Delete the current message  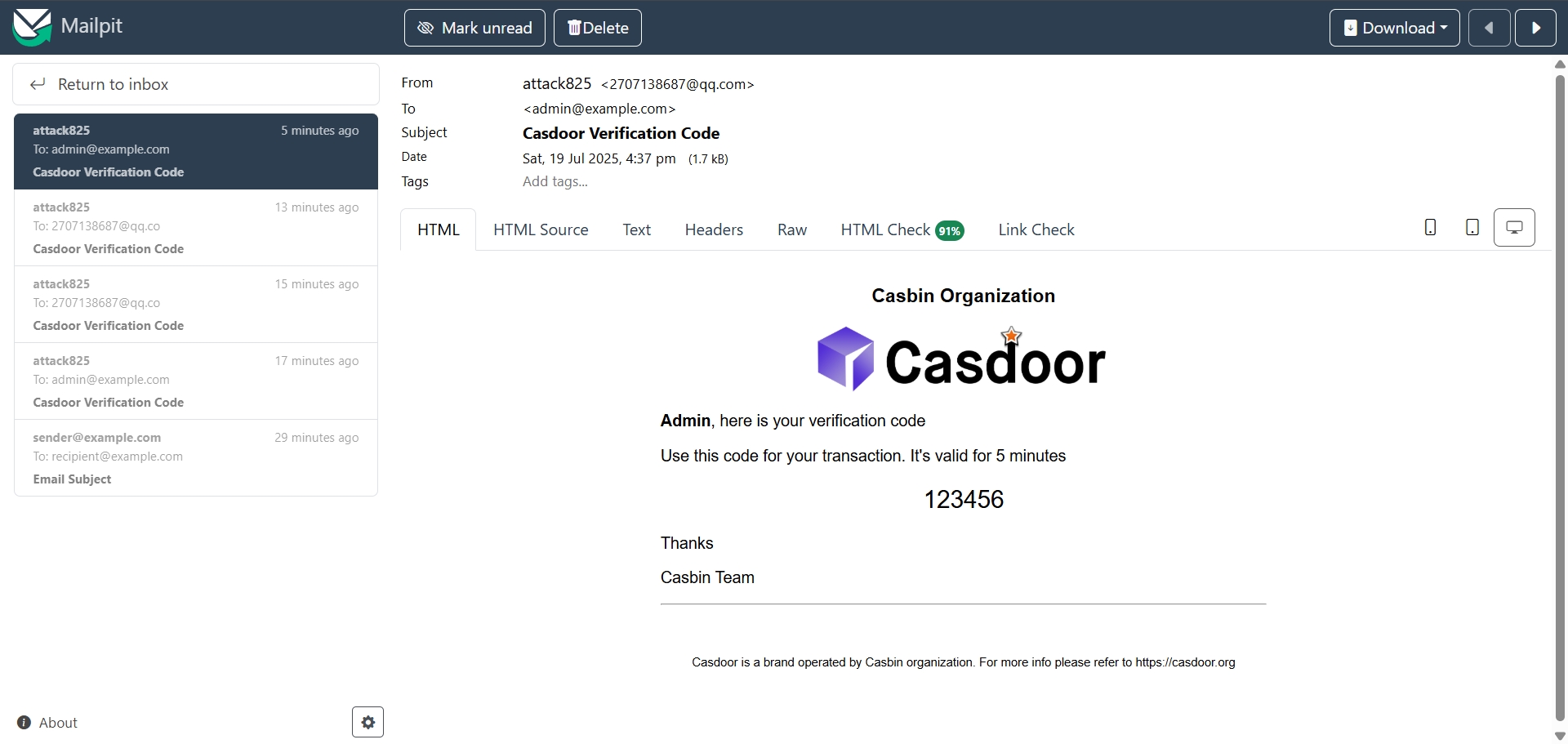(598, 28)
